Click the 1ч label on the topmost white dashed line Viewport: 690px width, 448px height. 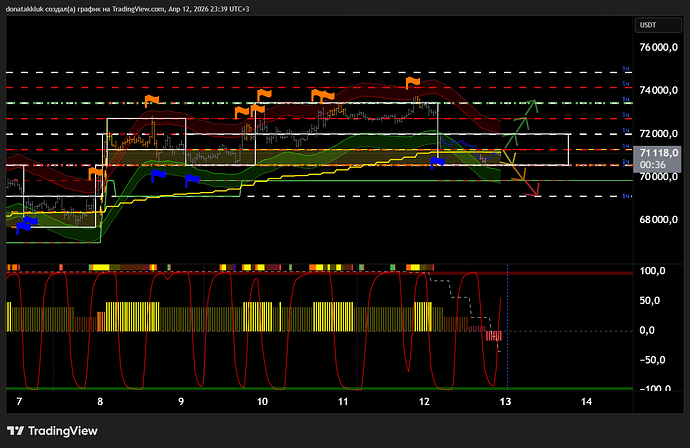coord(626,69)
